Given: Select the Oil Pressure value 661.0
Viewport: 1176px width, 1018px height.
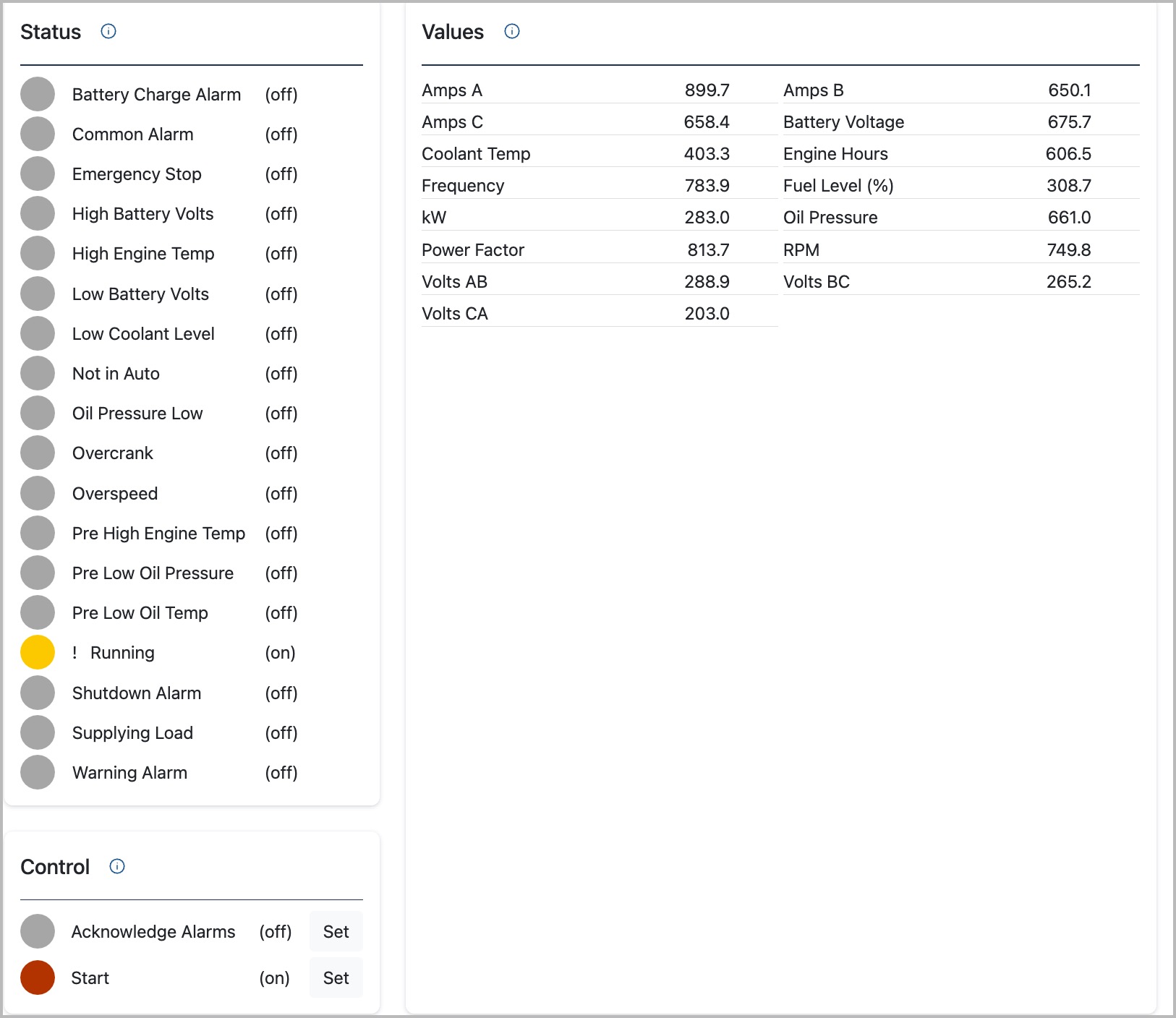Looking at the screenshot, I should (1069, 217).
